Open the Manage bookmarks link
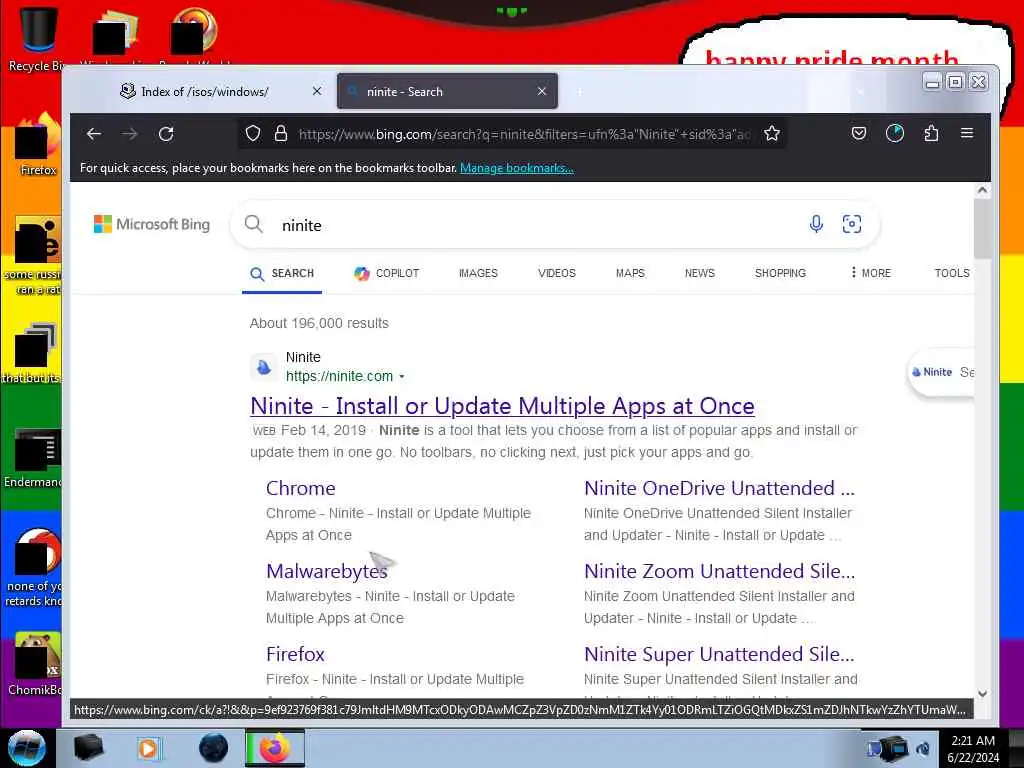1024x768 pixels. tap(517, 168)
